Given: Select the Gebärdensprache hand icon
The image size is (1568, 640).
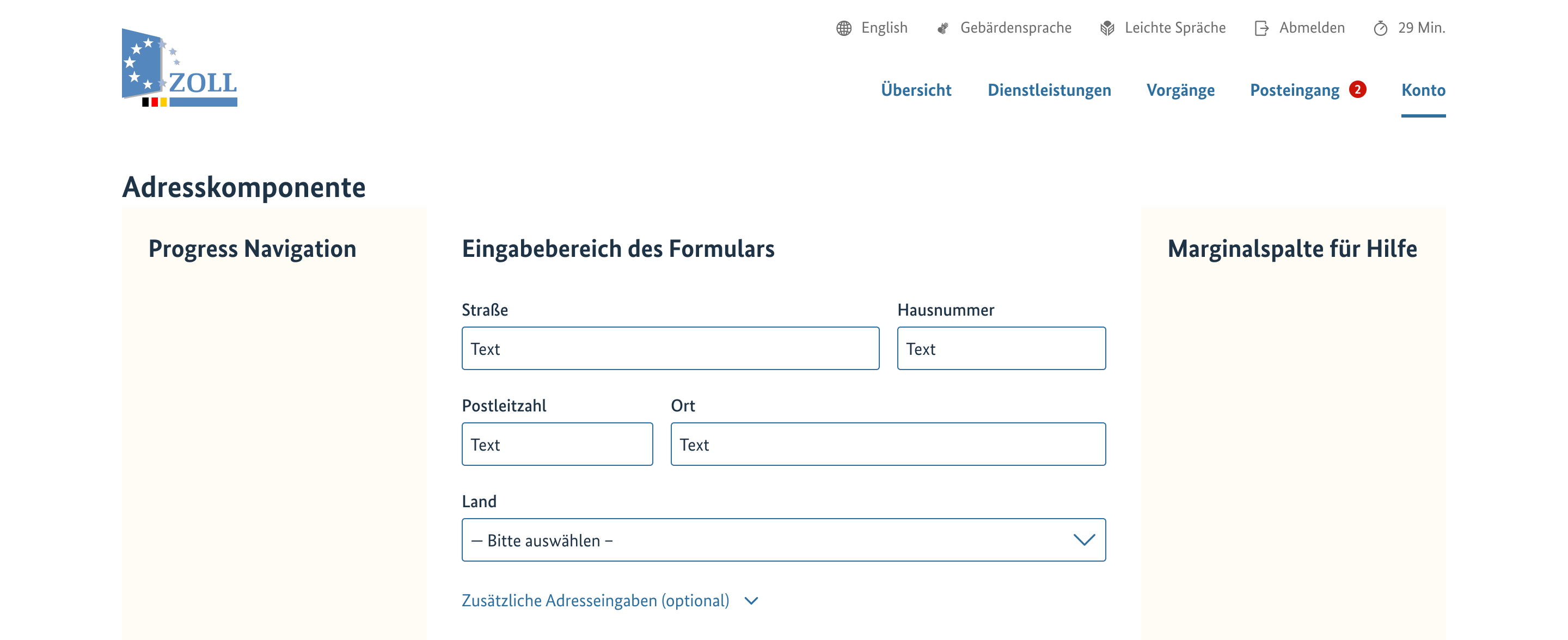Looking at the screenshot, I should 942,27.
